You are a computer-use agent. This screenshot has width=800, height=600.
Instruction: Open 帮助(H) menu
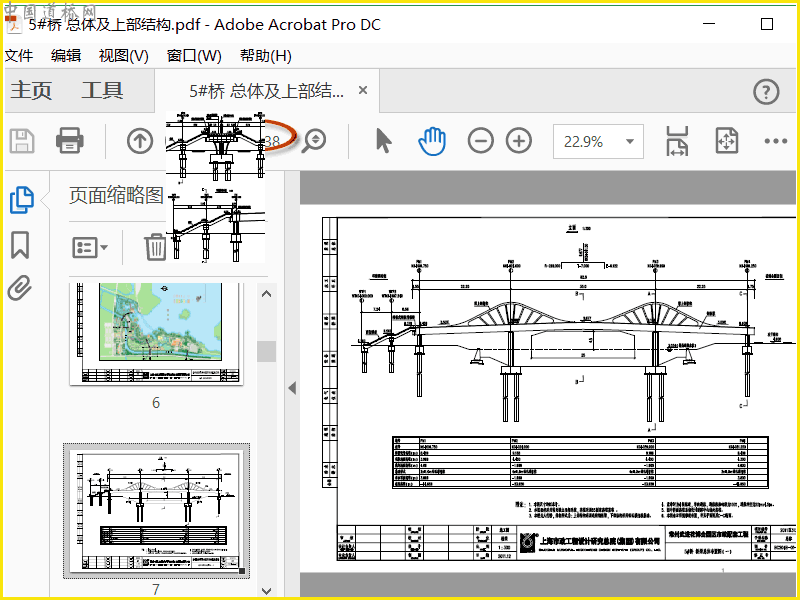(266, 56)
